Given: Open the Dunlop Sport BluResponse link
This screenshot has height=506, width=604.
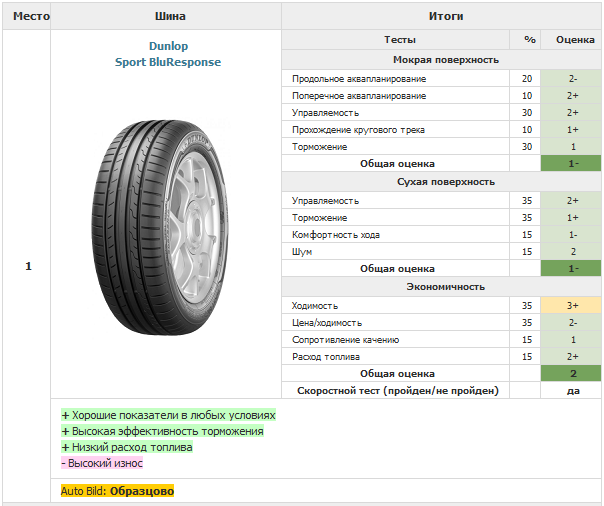Looking at the screenshot, I should (x=168, y=54).
